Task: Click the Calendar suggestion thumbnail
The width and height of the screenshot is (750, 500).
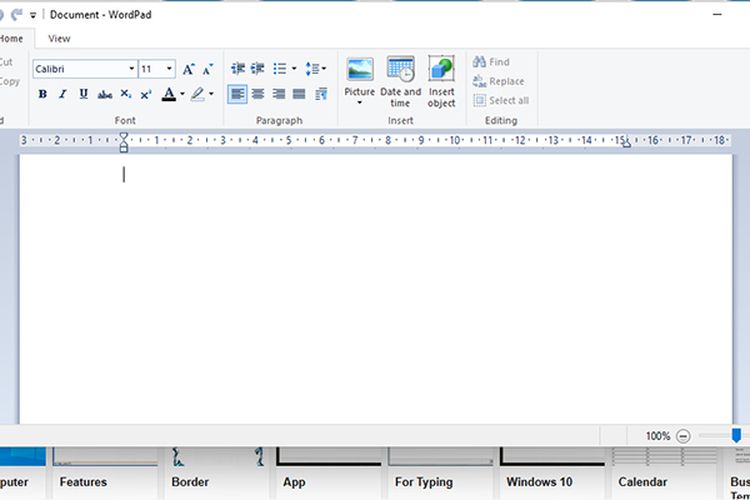Action: 664,473
